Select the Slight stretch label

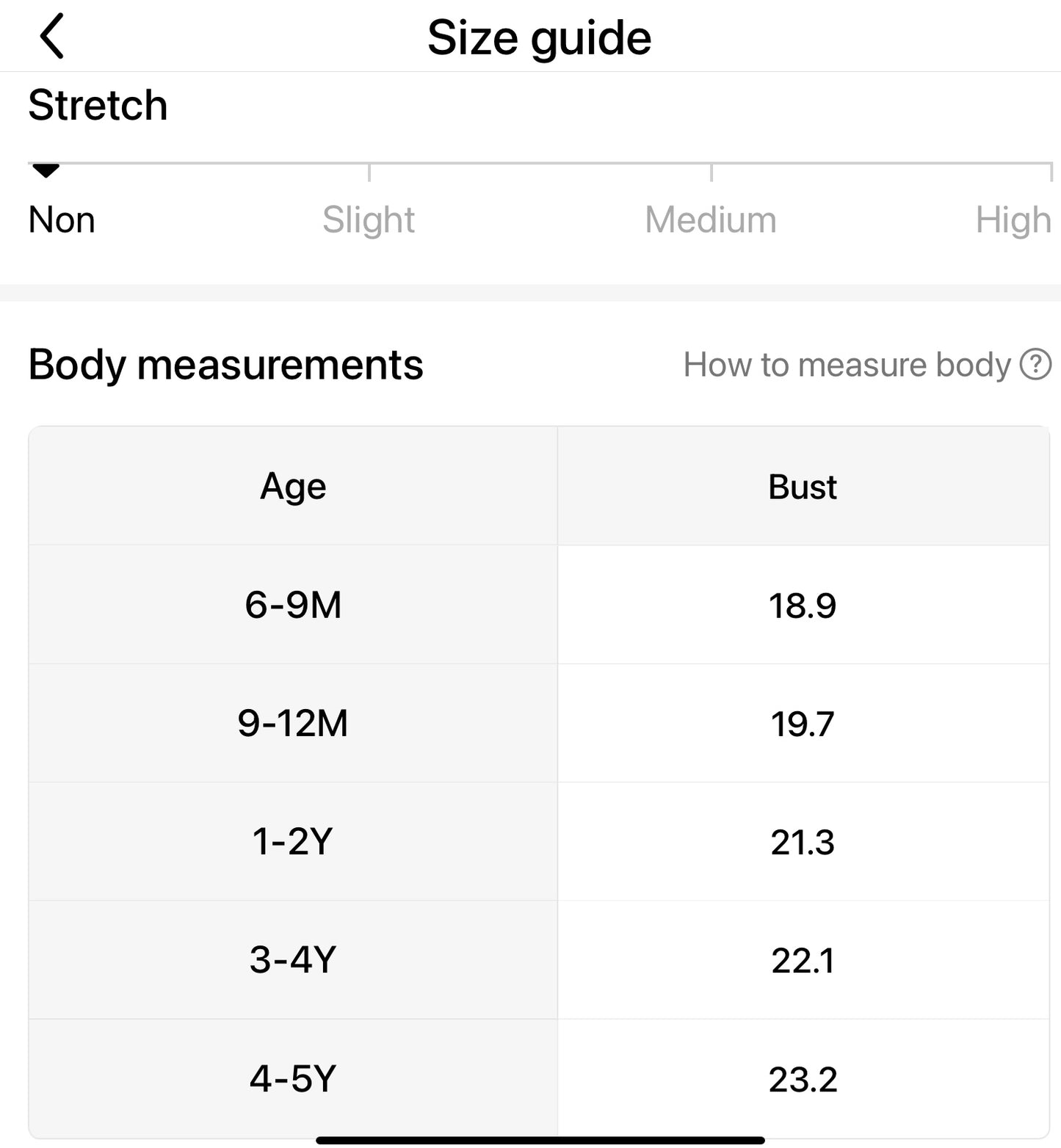(x=369, y=219)
